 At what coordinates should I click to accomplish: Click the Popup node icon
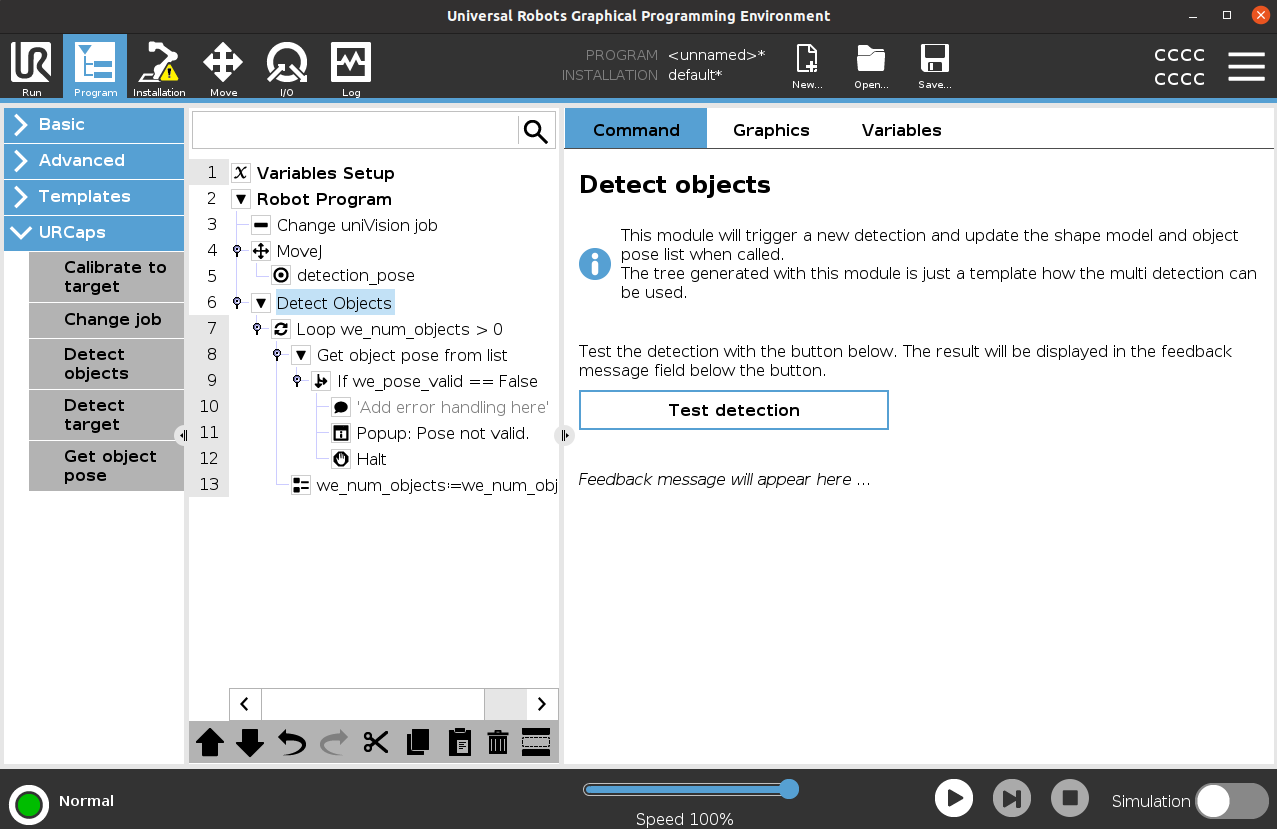click(341, 433)
